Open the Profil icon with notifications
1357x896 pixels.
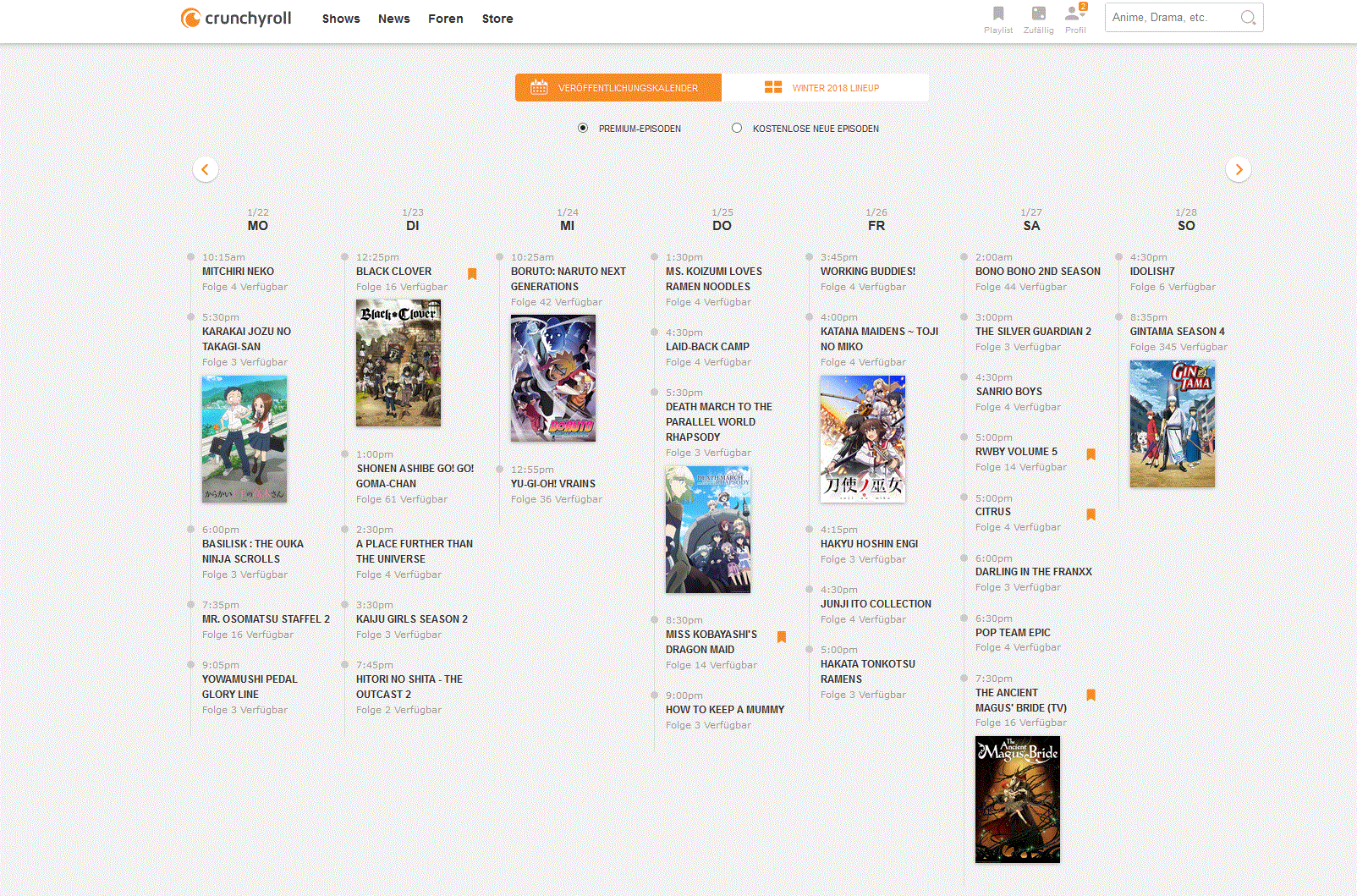coord(1075,14)
